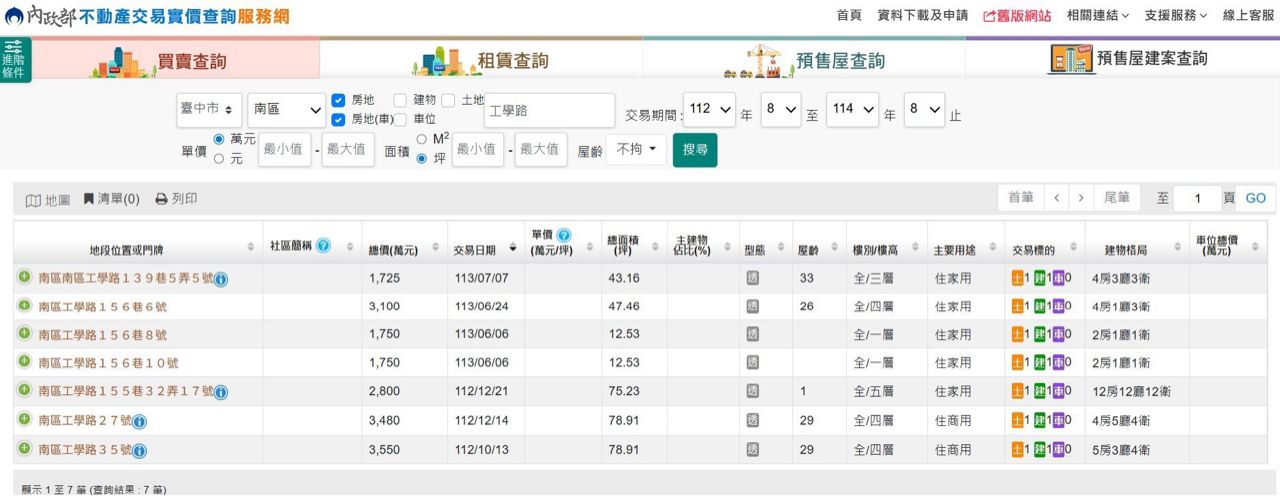Click the 透 type icon in first row
The height and width of the screenshot is (496, 1280).
tap(753, 277)
